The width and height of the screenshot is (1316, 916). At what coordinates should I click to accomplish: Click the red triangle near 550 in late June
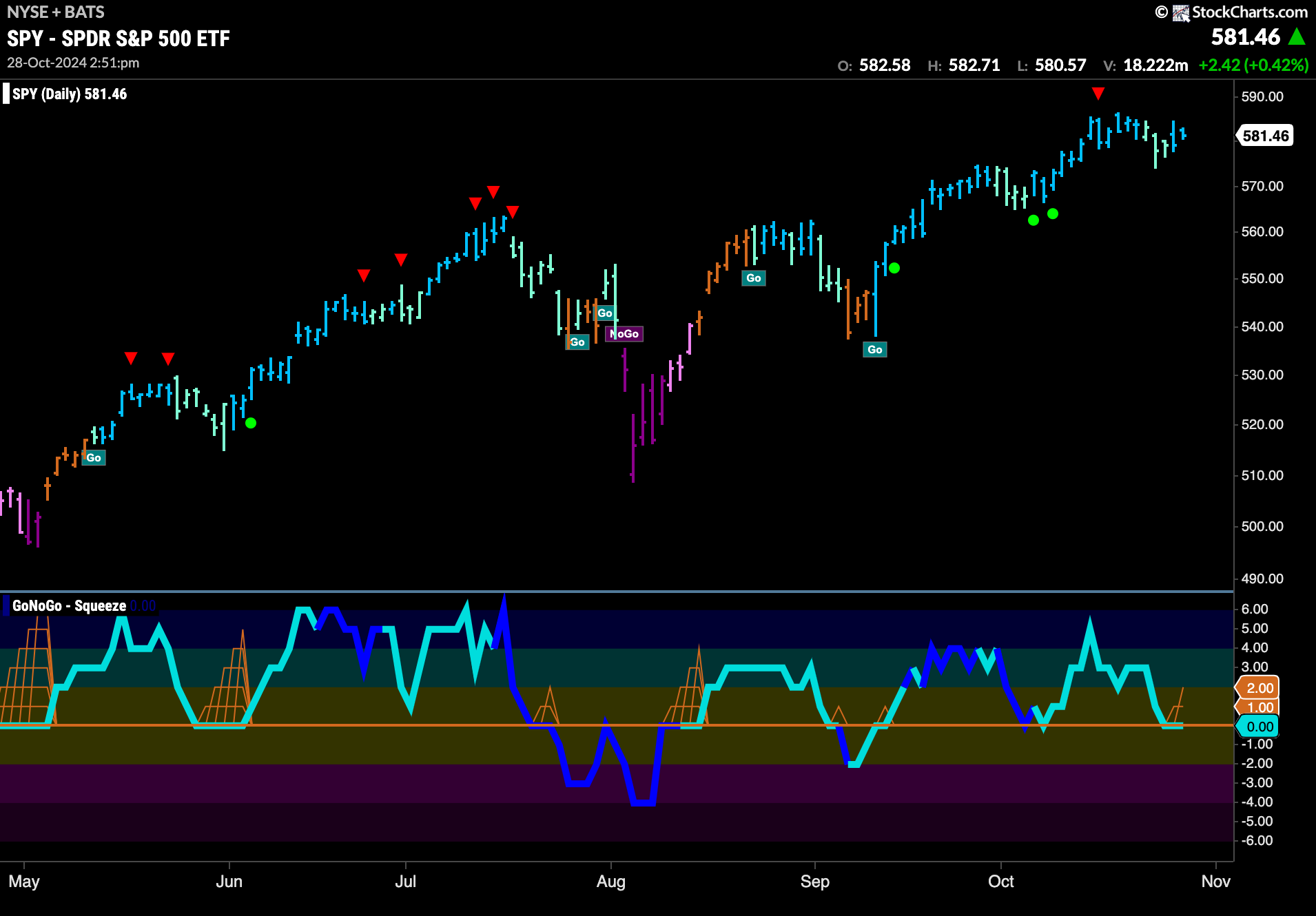(x=364, y=275)
